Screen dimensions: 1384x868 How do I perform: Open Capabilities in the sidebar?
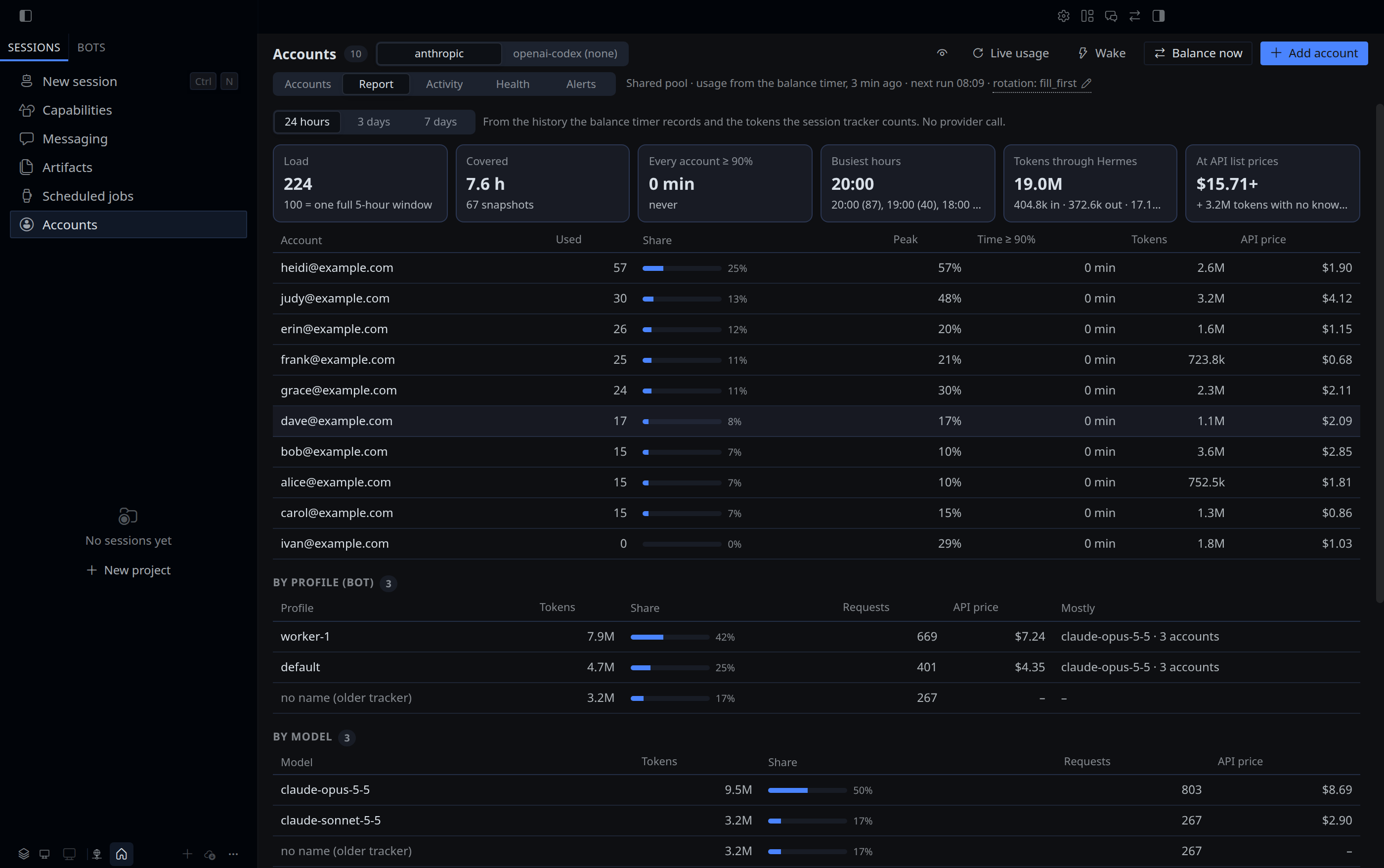pos(129,110)
